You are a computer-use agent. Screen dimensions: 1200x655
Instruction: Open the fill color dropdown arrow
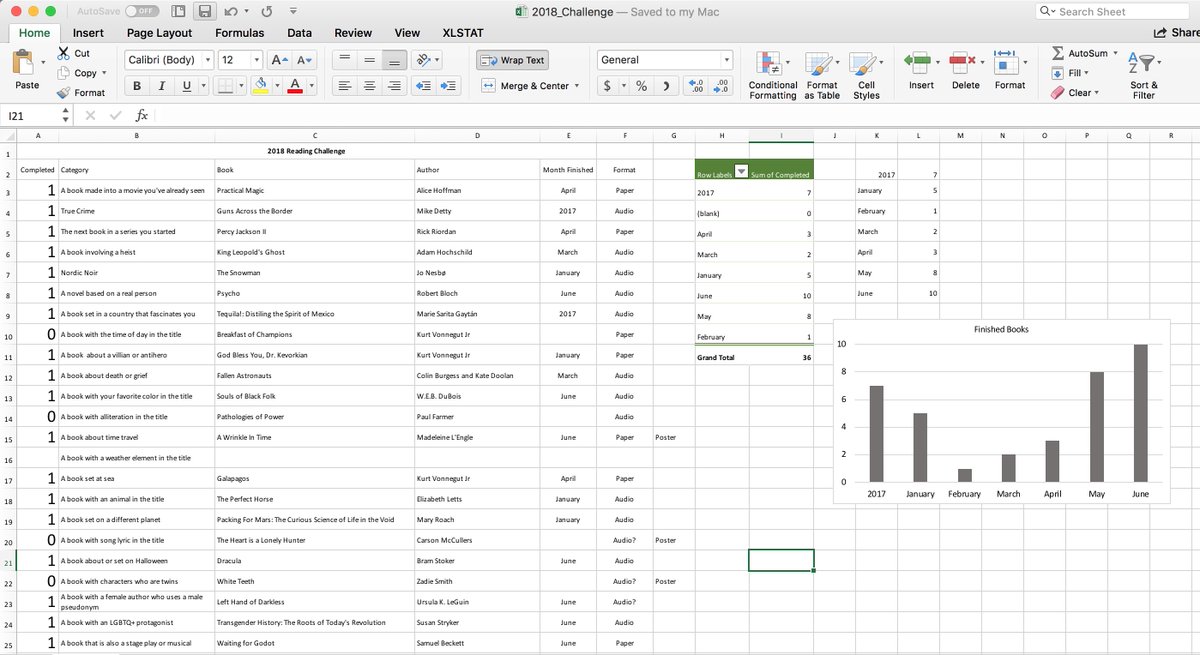(x=275, y=86)
